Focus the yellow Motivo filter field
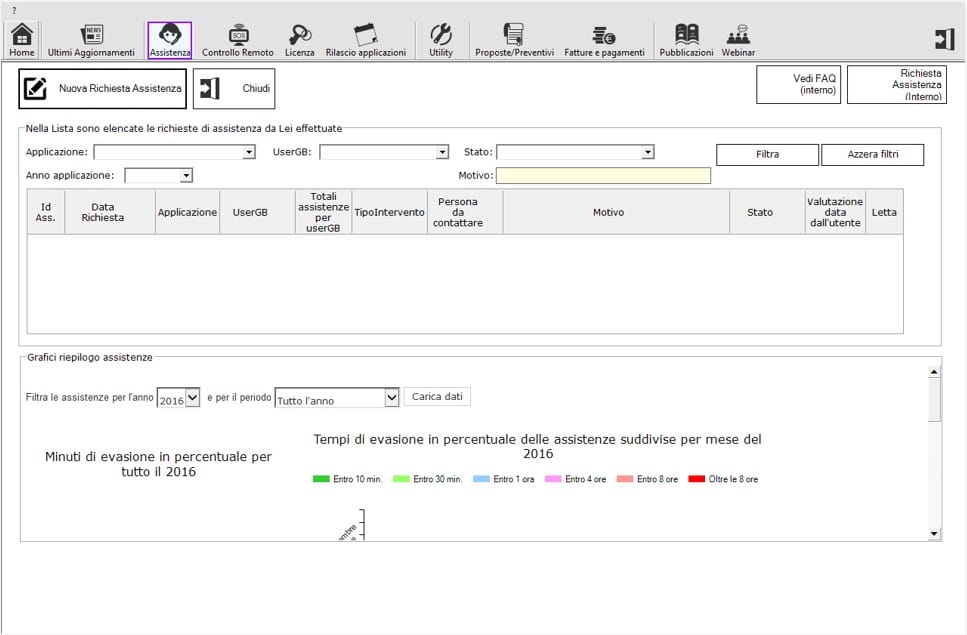Screen dimensions: 967x635 pyautogui.click(x=603, y=176)
